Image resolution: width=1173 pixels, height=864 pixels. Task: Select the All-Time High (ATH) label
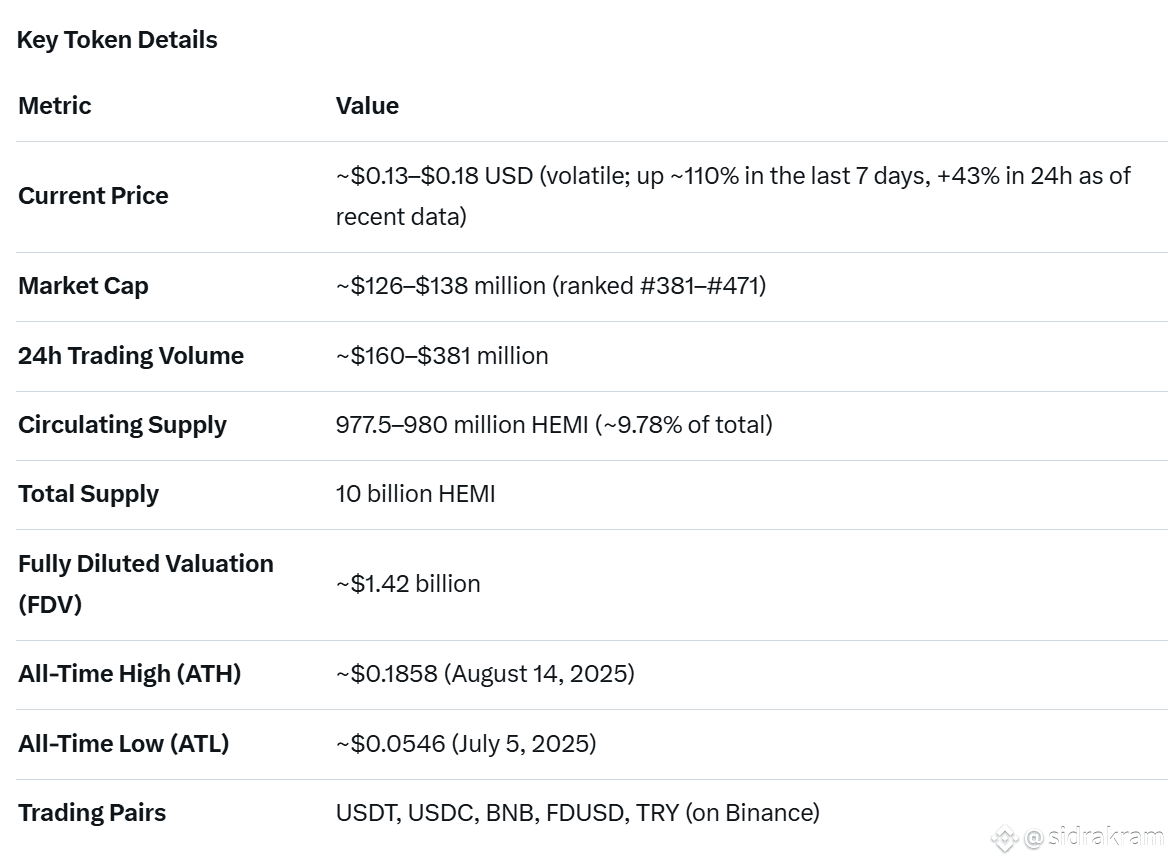tap(129, 674)
